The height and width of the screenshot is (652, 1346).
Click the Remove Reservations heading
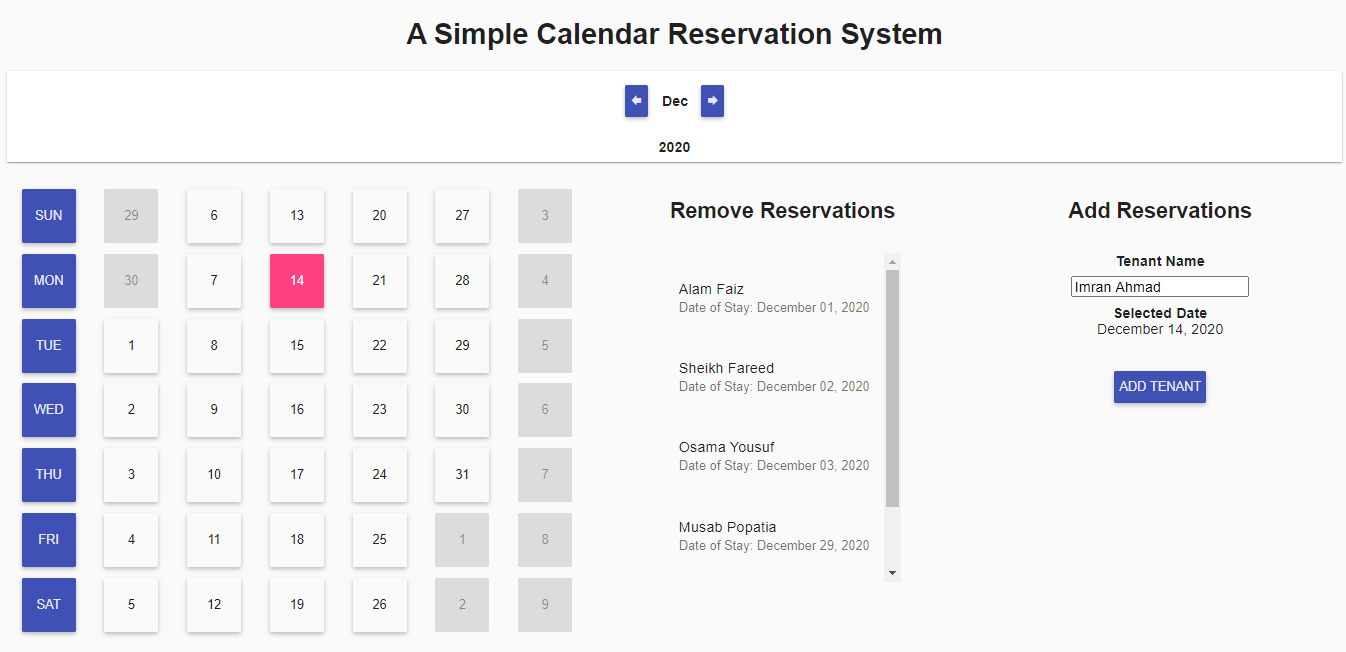783,210
